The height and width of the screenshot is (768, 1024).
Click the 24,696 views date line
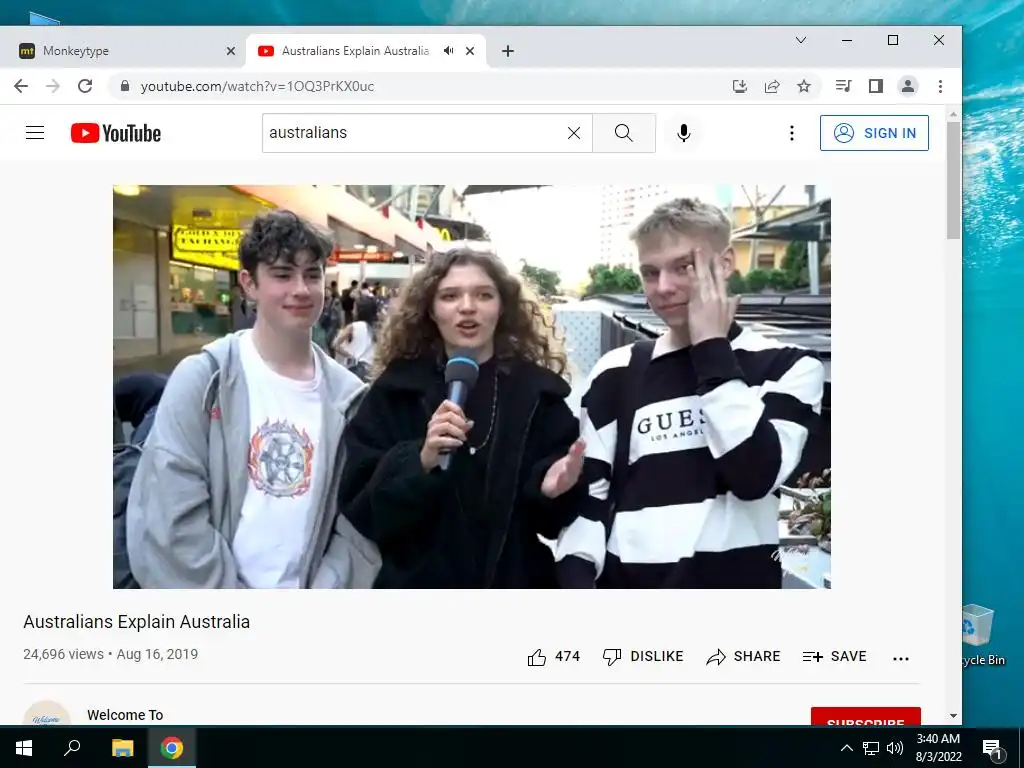click(x=110, y=654)
